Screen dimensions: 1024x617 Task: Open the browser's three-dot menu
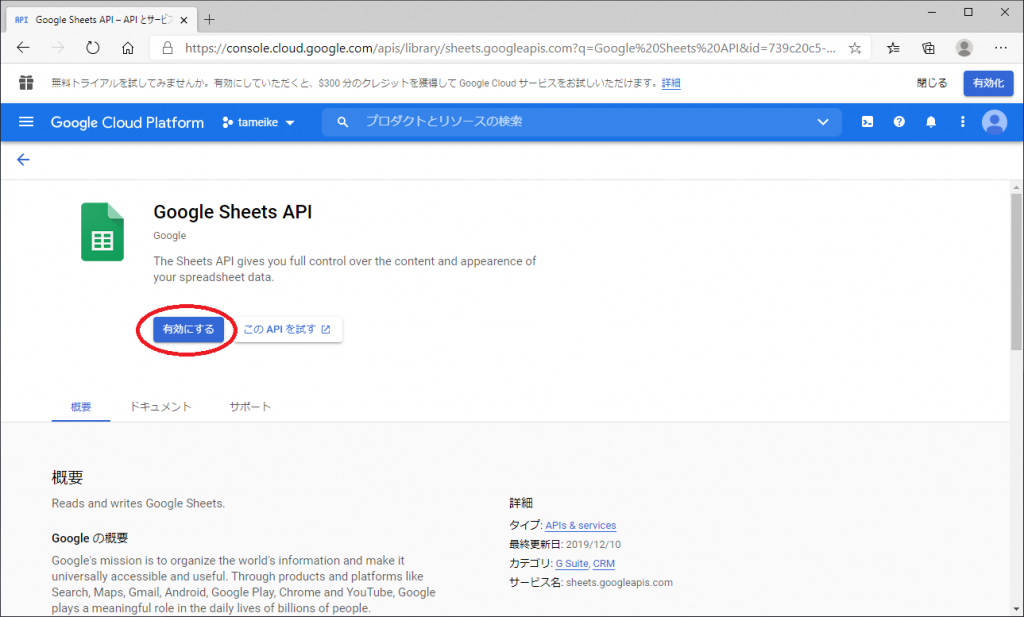(x=1000, y=47)
